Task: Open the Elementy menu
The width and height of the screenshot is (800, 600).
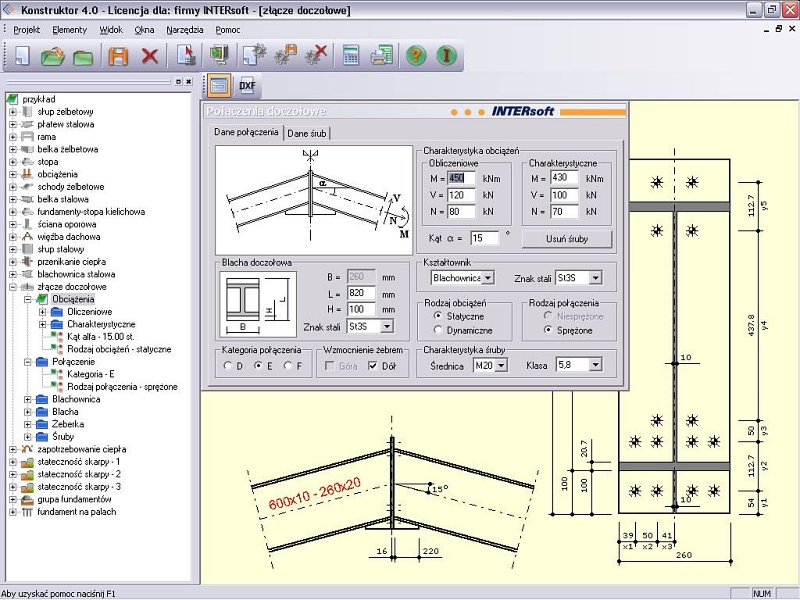Action: [69, 30]
